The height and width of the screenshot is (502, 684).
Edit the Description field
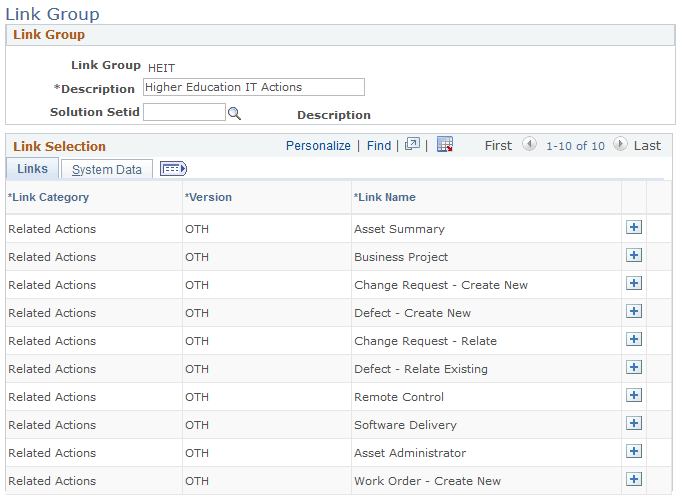pos(254,87)
